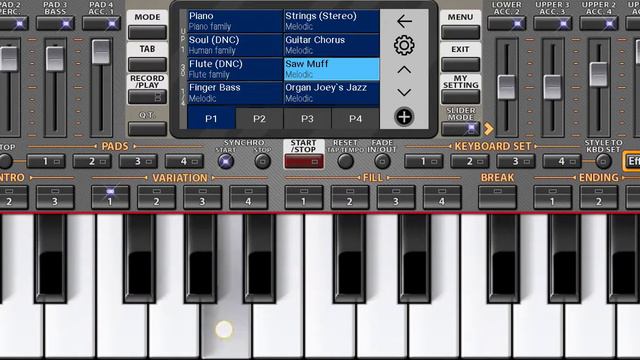Click the down chevron in display panel
This screenshot has height=360, width=640.
coord(404,93)
